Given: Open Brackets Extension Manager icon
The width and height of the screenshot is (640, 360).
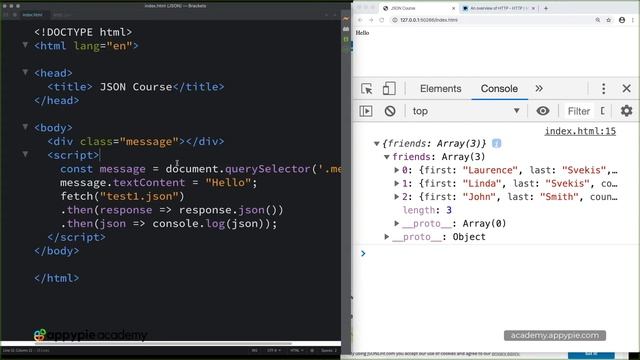Looking at the screenshot, I should coord(346,29).
